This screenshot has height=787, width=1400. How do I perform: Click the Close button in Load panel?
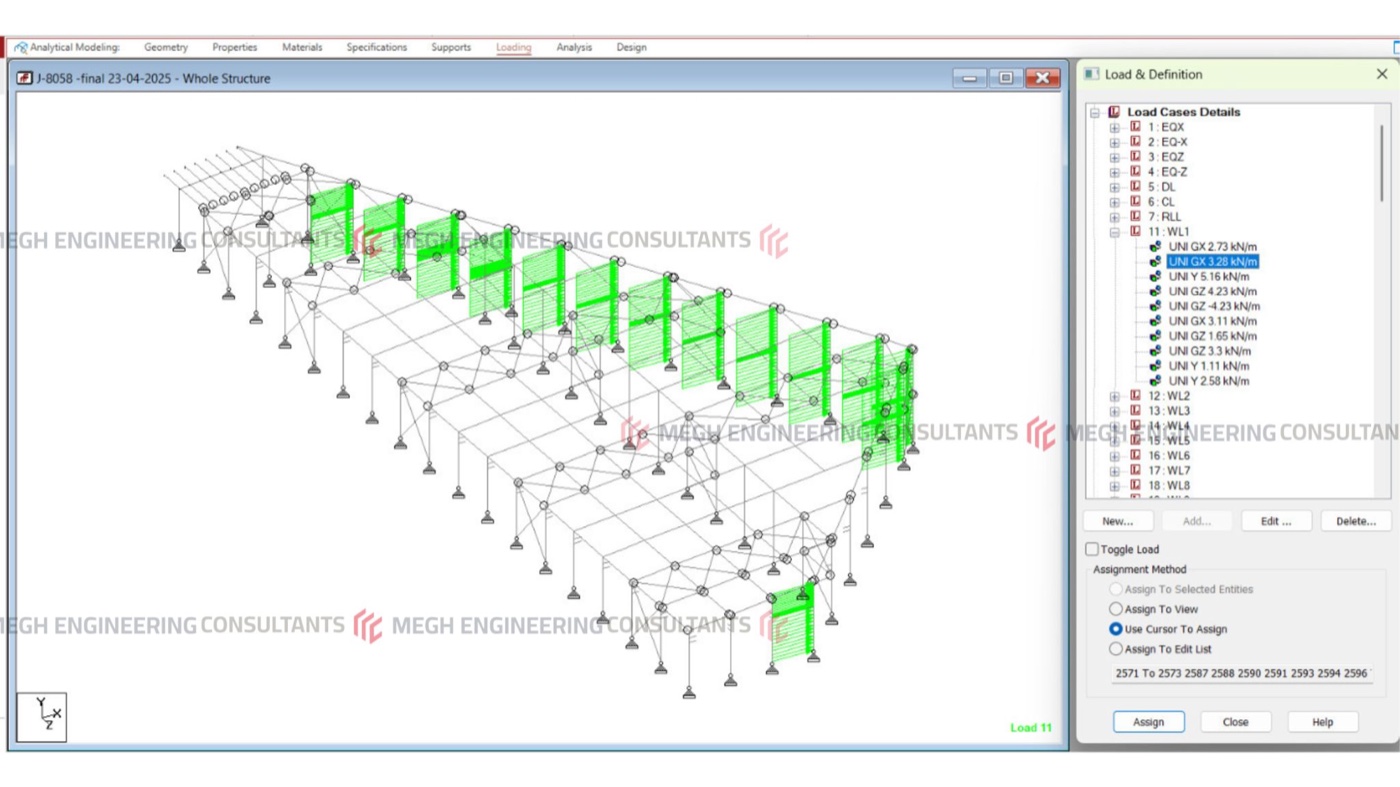click(1236, 722)
